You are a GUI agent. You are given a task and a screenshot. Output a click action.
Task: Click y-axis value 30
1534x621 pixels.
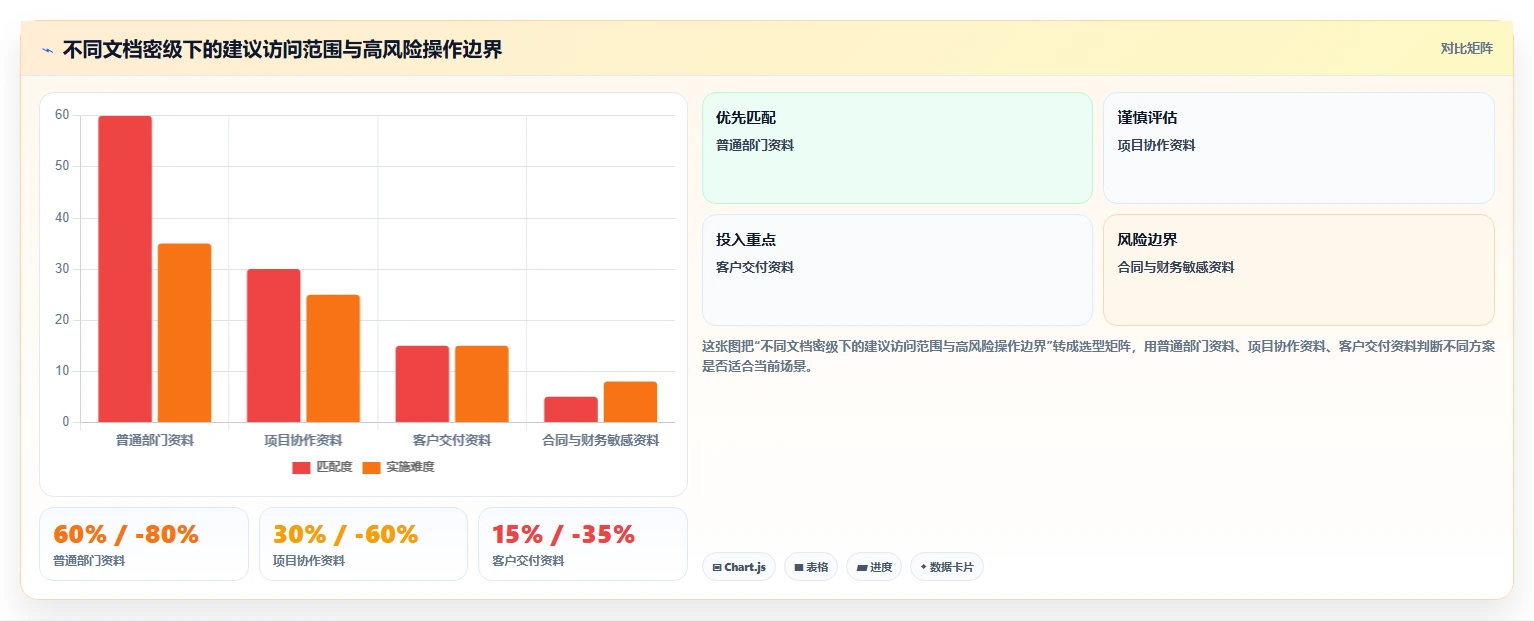click(x=62, y=269)
